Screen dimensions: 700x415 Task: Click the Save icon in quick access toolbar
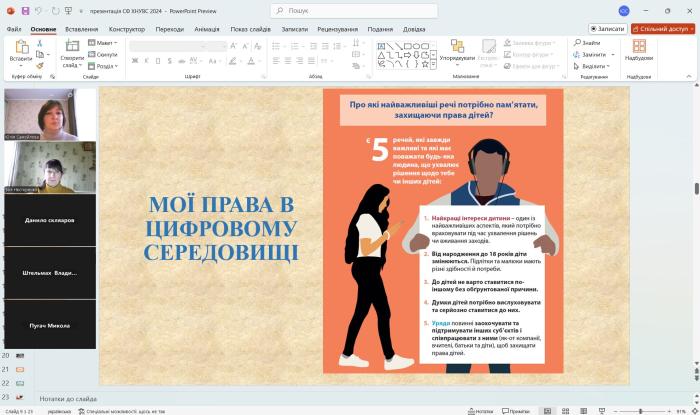point(23,11)
